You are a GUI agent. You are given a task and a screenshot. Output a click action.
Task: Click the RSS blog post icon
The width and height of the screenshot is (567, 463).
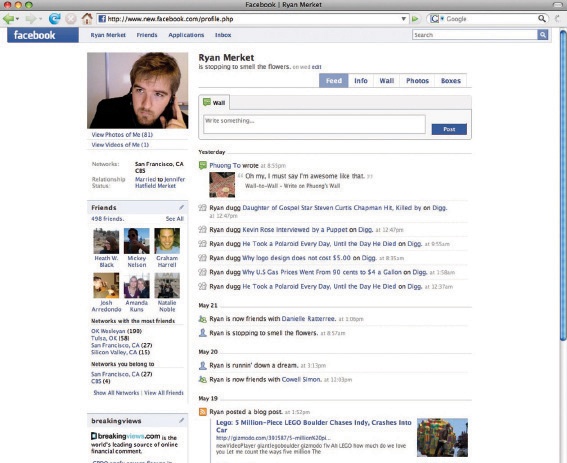point(203,412)
